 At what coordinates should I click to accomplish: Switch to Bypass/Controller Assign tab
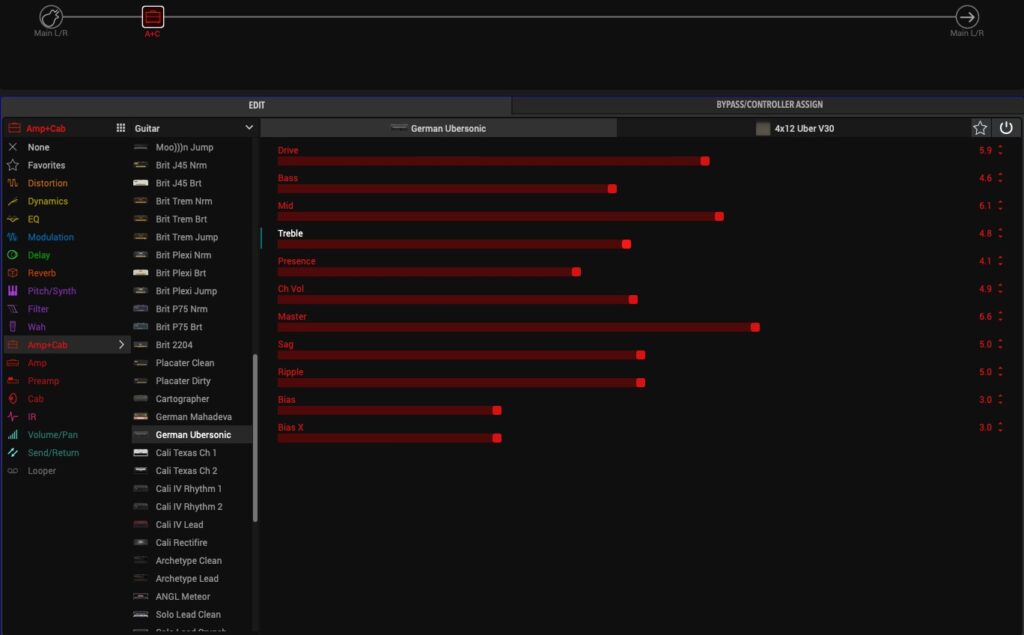(x=769, y=105)
